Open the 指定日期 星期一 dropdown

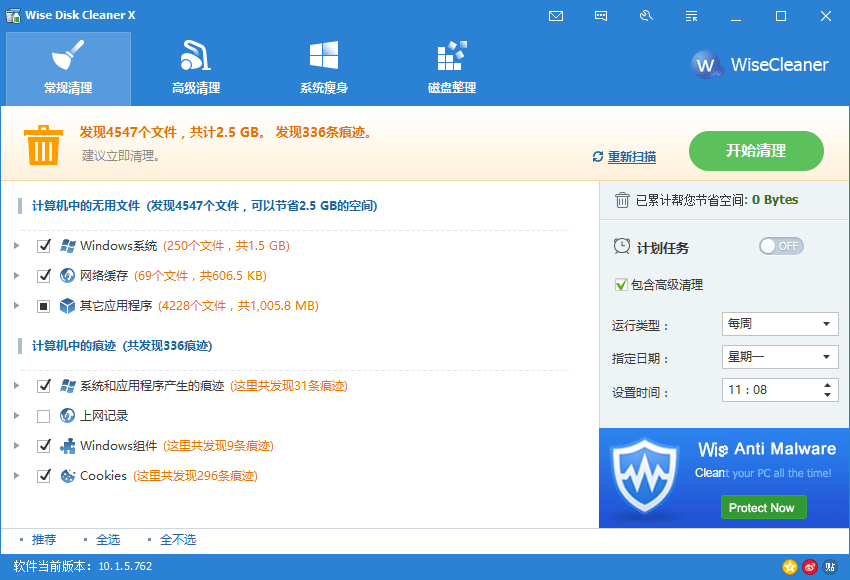tap(779, 357)
